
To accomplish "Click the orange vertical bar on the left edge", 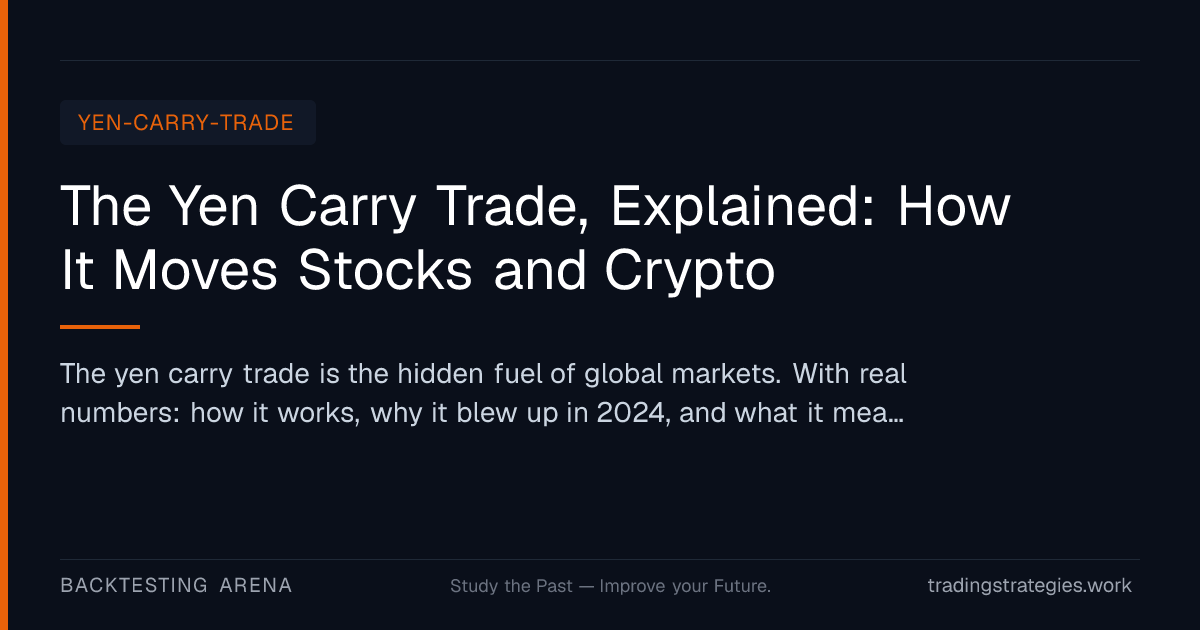I will tap(4, 315).
